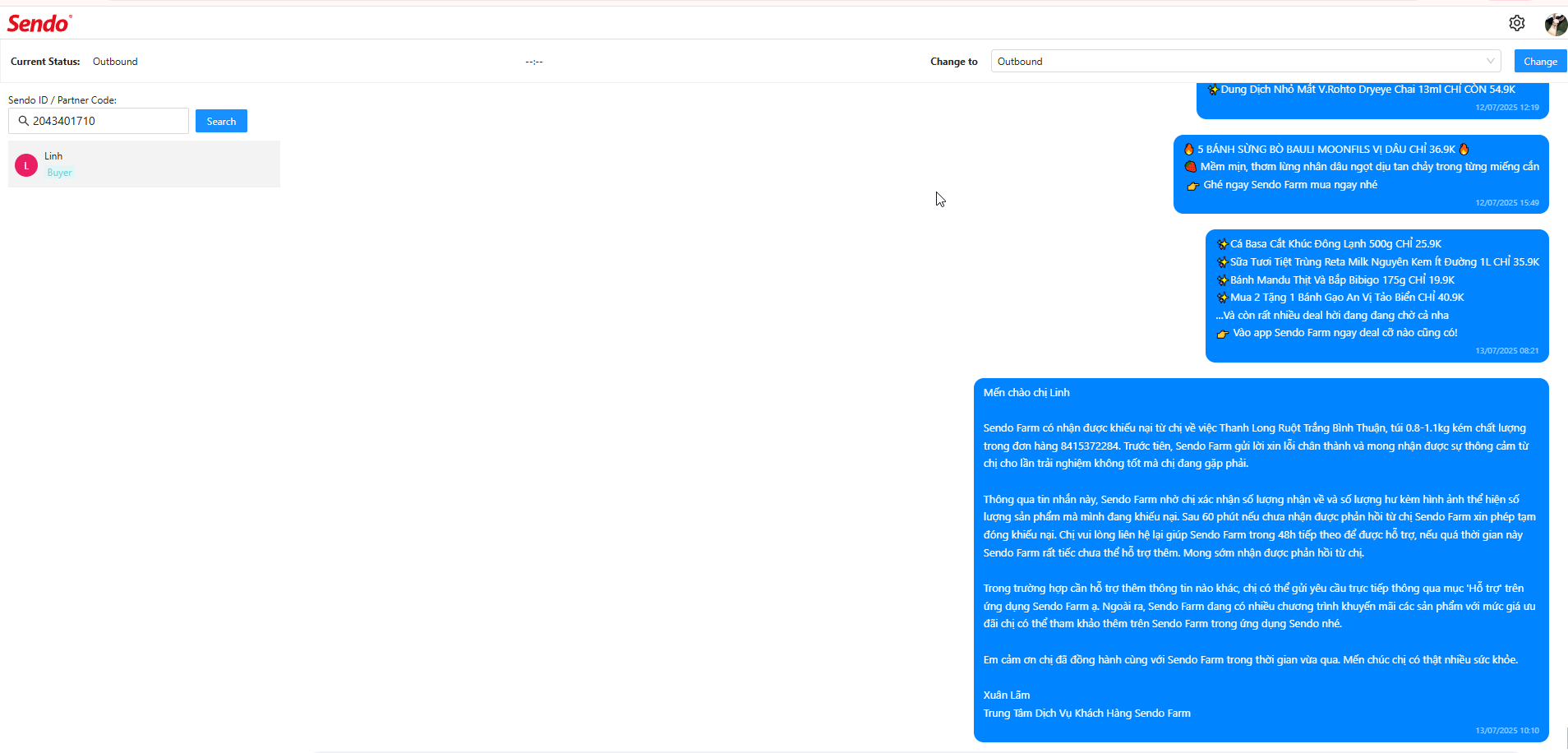Click 'Trung Tâm Dịch Vụ Khách Hàng Sendo Farm'
The height and width of the screenshot is (753, 1568).
point(1086,714)
